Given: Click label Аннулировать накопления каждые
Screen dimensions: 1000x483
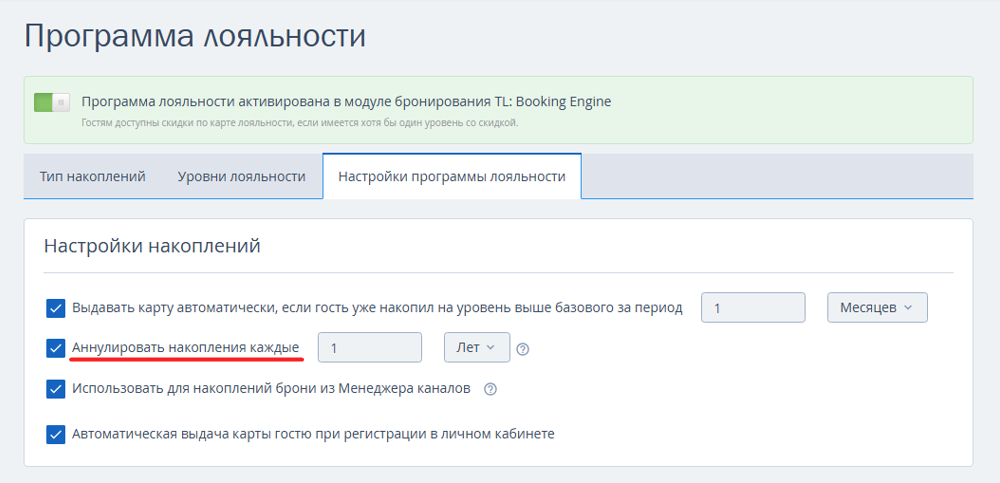Looking at the screenshot, I should (186, 348).
